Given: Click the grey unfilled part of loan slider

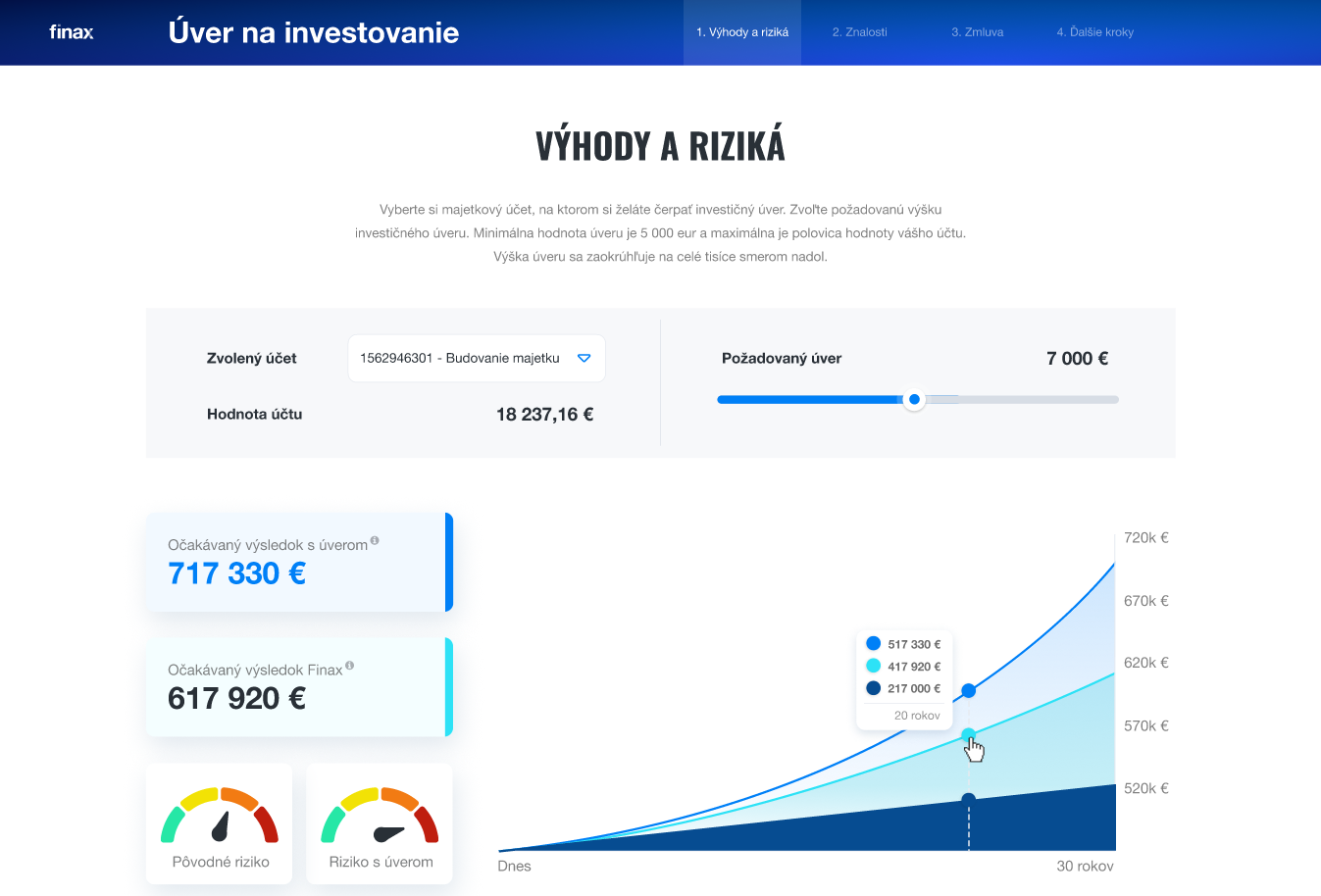Looking at the screenshot, I should pos(1022,399).
